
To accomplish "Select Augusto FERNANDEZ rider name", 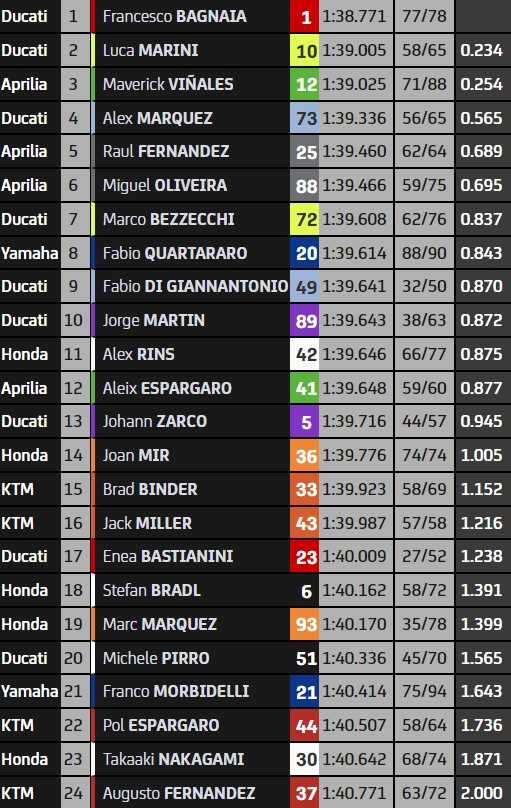I will (x=179, y=793).
